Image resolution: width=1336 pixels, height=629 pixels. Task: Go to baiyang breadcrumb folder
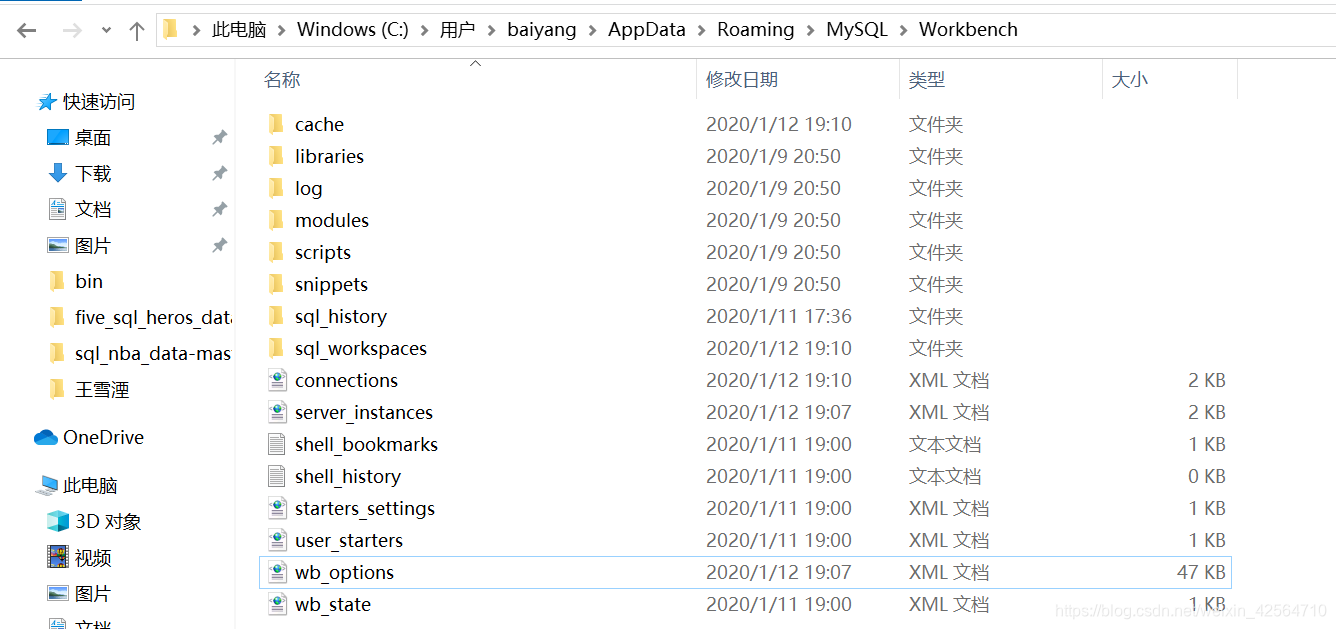[x=542, y=30]
